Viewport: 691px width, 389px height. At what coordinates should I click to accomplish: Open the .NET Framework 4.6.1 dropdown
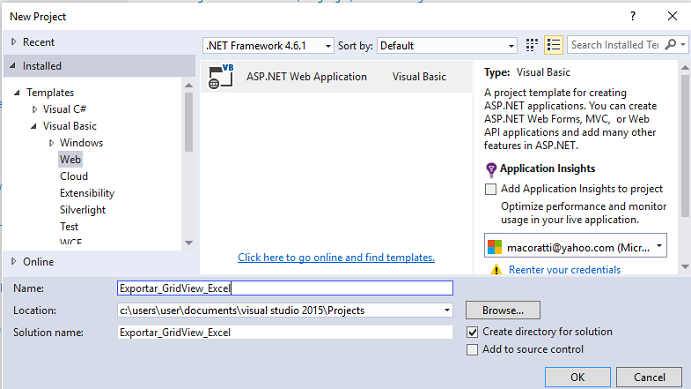268,45
